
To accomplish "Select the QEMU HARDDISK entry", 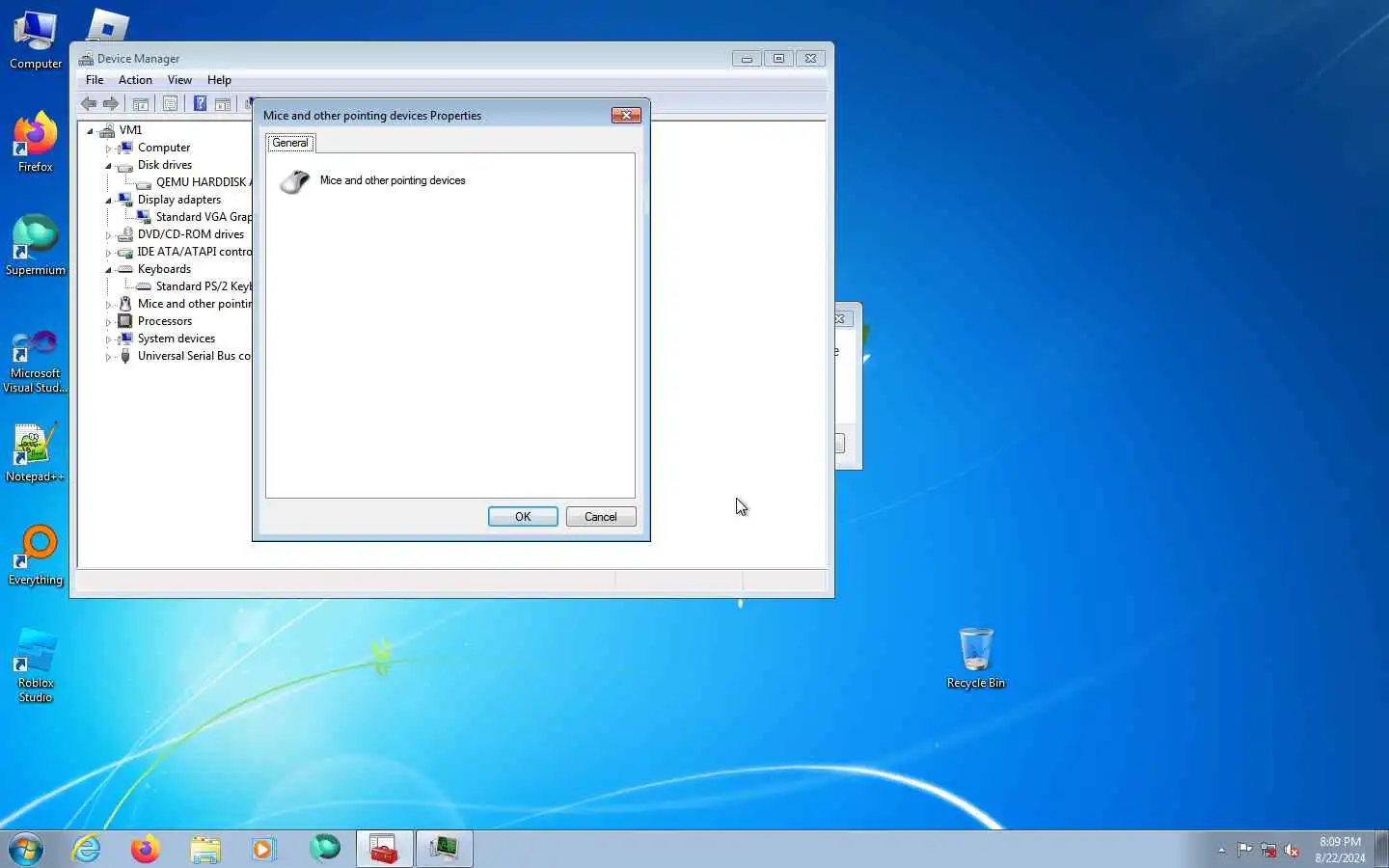I will pyautogui.click(x=194, y=182).
